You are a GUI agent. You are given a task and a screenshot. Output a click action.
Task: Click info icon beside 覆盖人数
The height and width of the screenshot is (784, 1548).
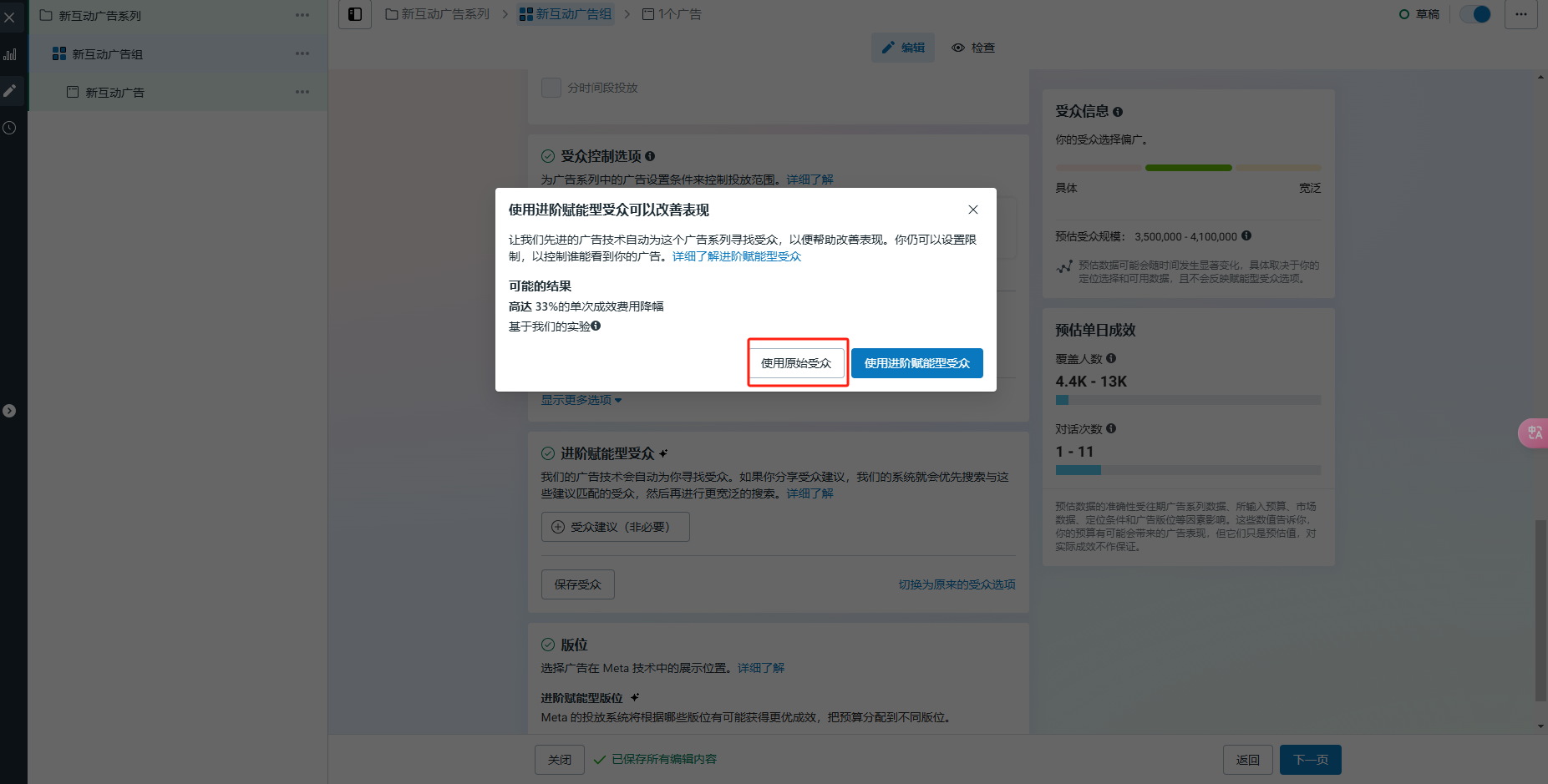1111,358
